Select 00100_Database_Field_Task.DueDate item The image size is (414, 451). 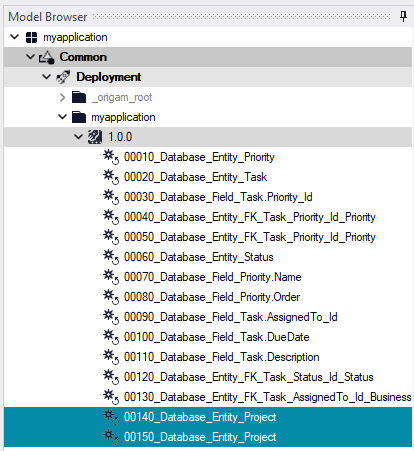(217, 337)
